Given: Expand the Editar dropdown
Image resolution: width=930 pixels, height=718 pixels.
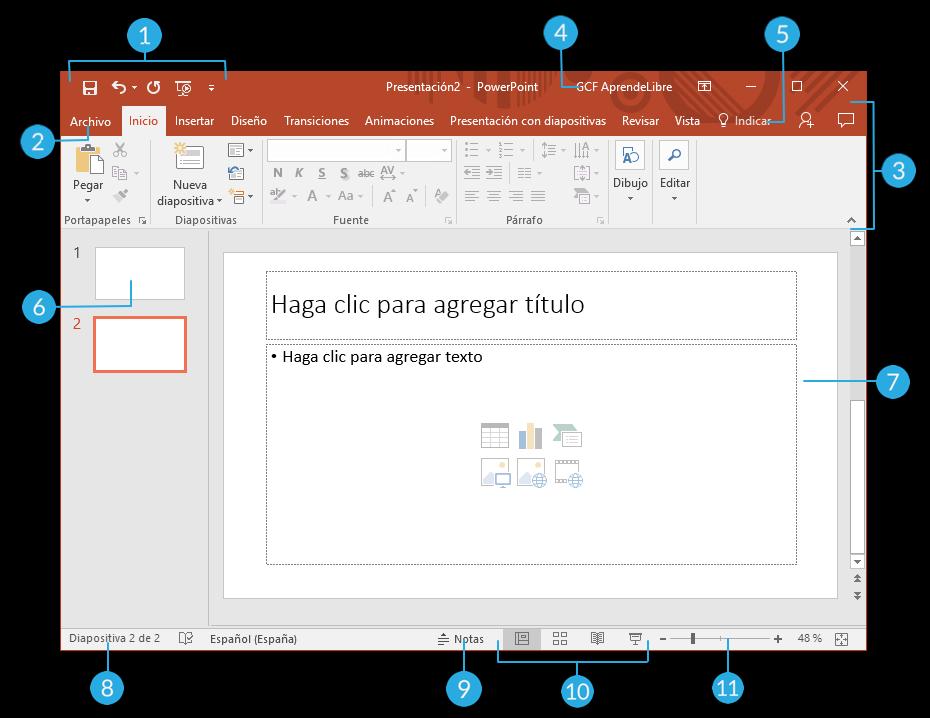Looking at the screenshot, I should pos(674,172).
